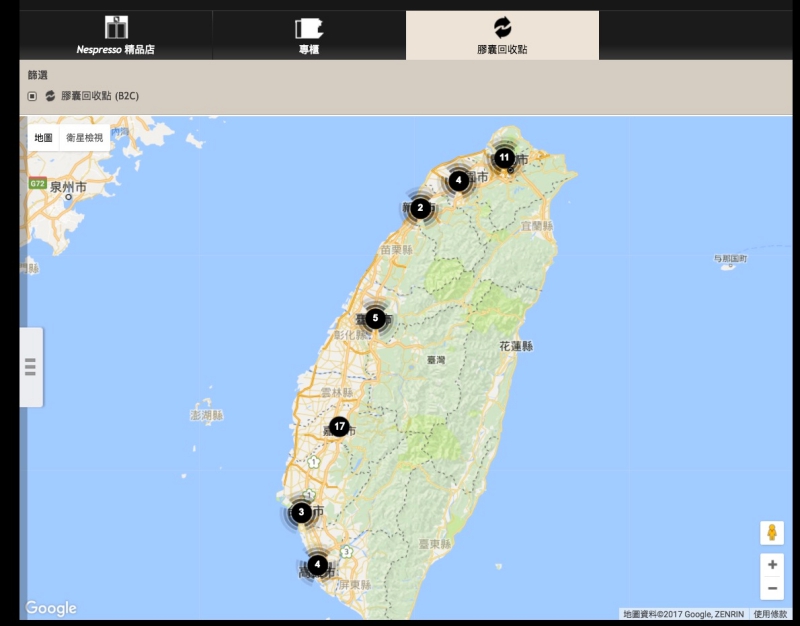Viewport: 800px width, 626px height.
Task: Click the boutique icon above Nespresso 精品店
Action: pyautogui.click(x=116, y=27)
